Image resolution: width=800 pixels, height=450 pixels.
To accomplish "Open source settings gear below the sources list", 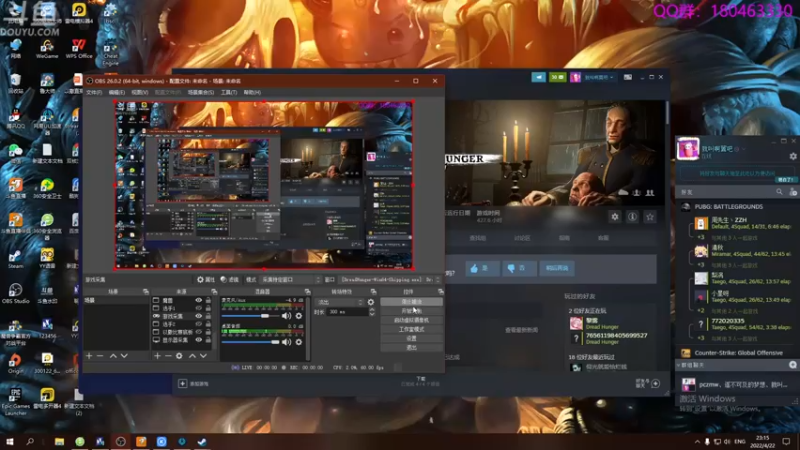I will (179, 356).
